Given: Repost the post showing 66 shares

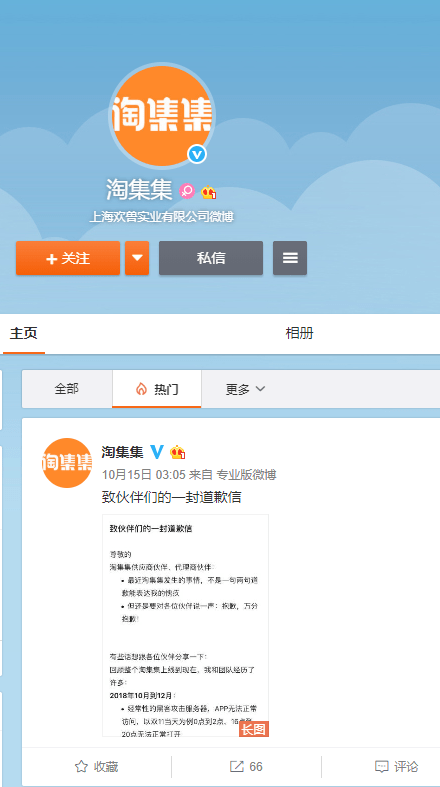Looking at the screenshot, I should pos(246,766).
